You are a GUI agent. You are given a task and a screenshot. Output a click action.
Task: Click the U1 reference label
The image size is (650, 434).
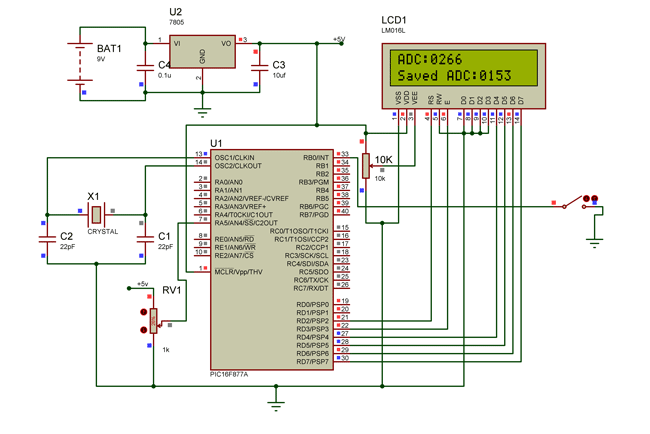[216, 143]
